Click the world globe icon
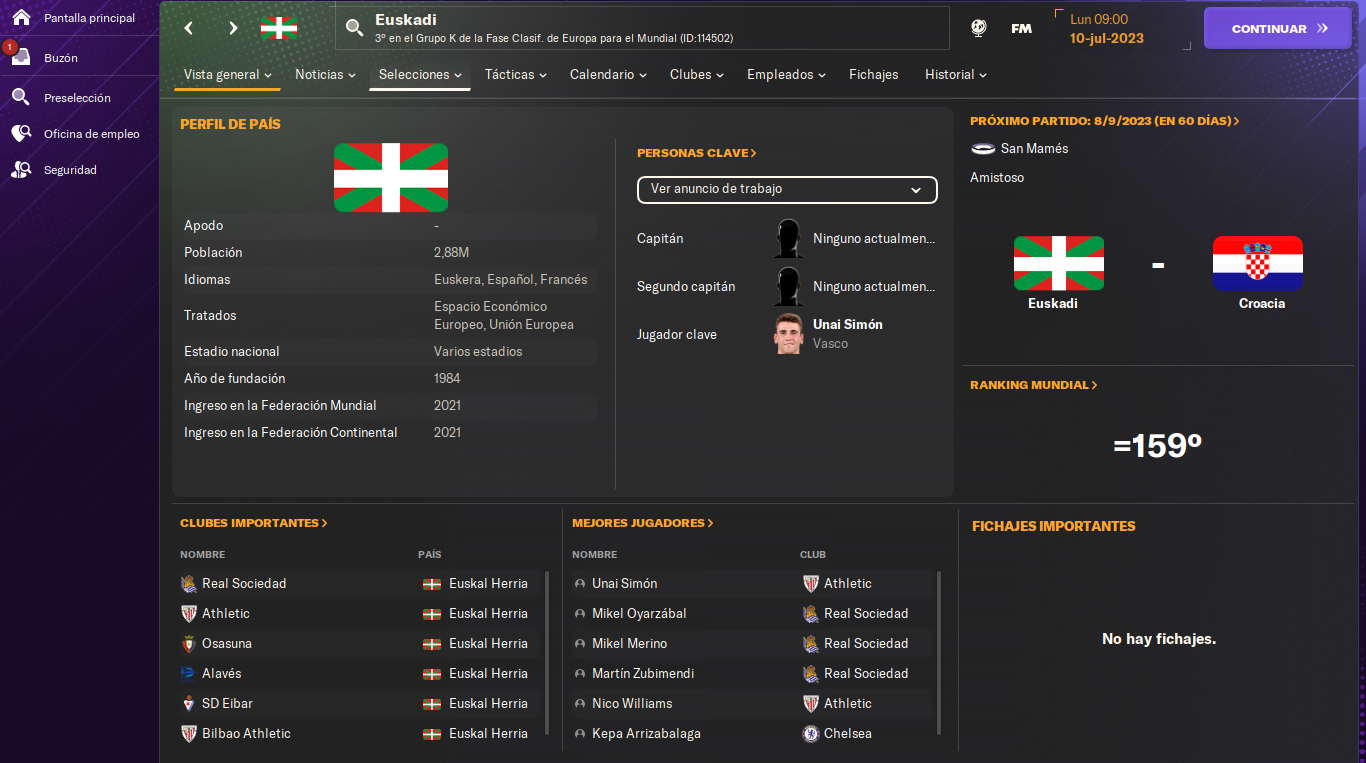1366x763 pixels. click(978, 28)
